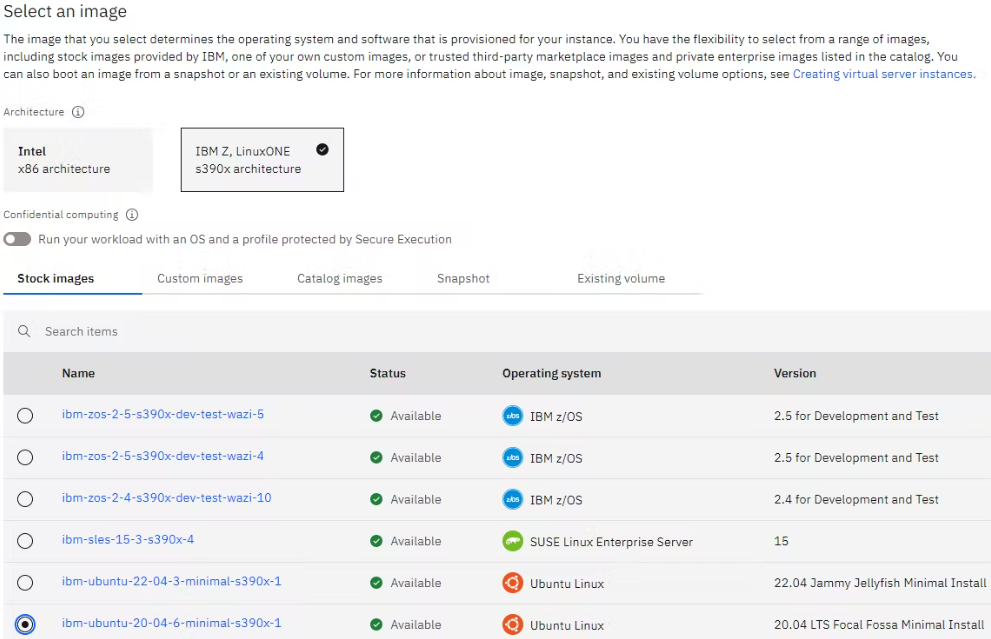Screen dimensions: 991x639
Task: Click the Name column header
Action: tap(78, 374)
